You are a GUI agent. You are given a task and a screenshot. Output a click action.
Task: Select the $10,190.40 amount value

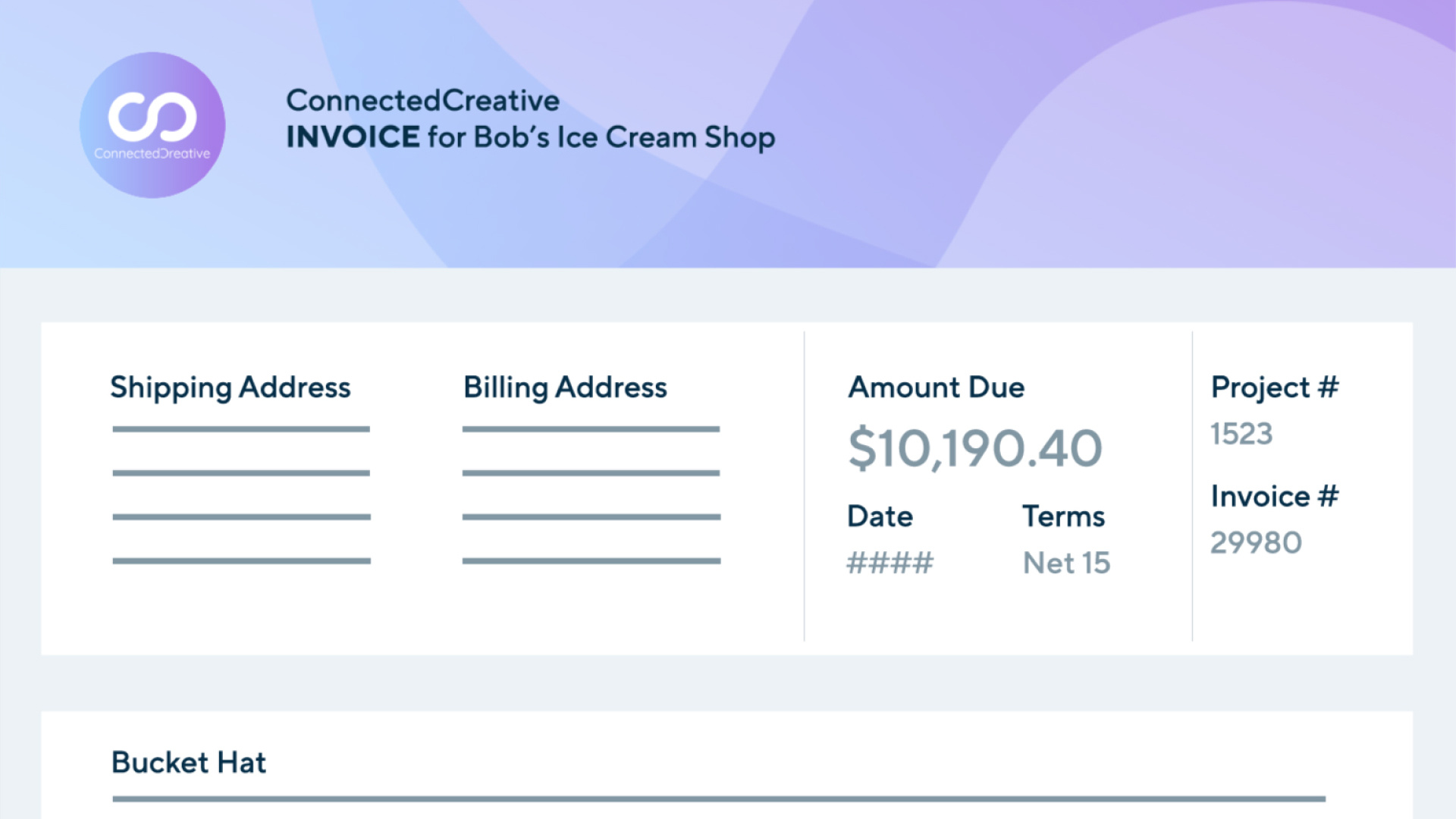click(974, 448)
